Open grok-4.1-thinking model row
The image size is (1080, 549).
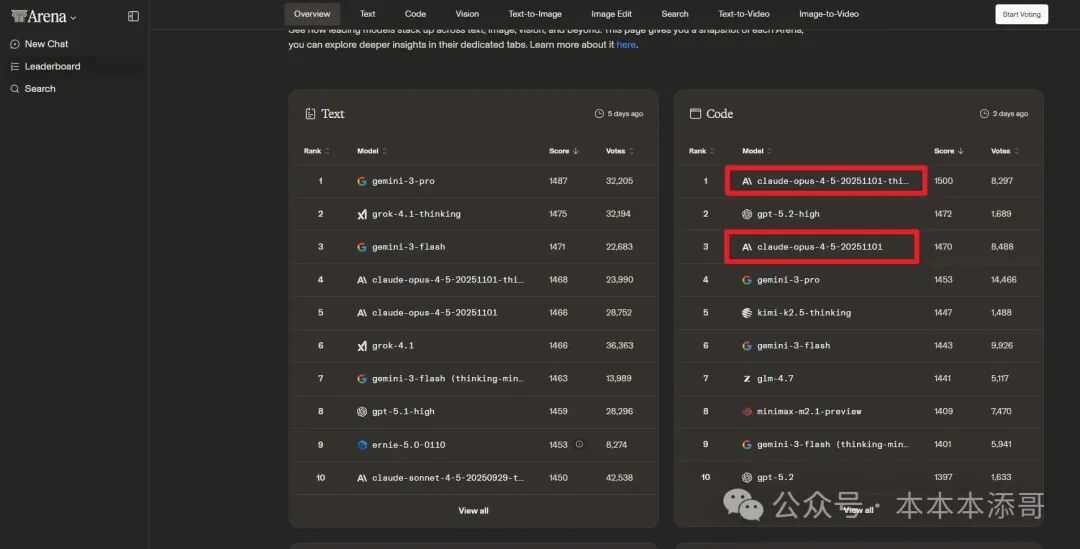[x=416, y=214]
